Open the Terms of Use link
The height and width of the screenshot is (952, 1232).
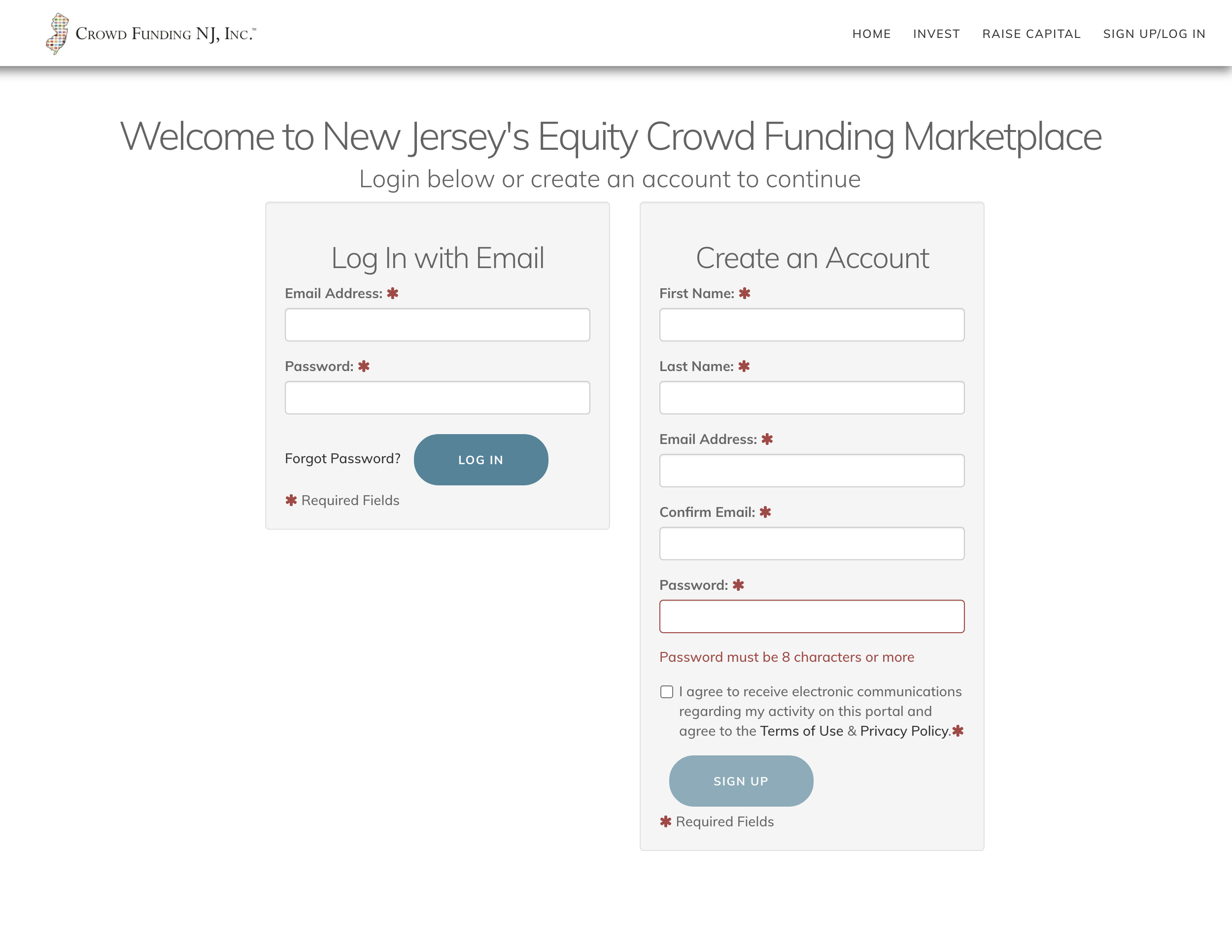(801, 731)
